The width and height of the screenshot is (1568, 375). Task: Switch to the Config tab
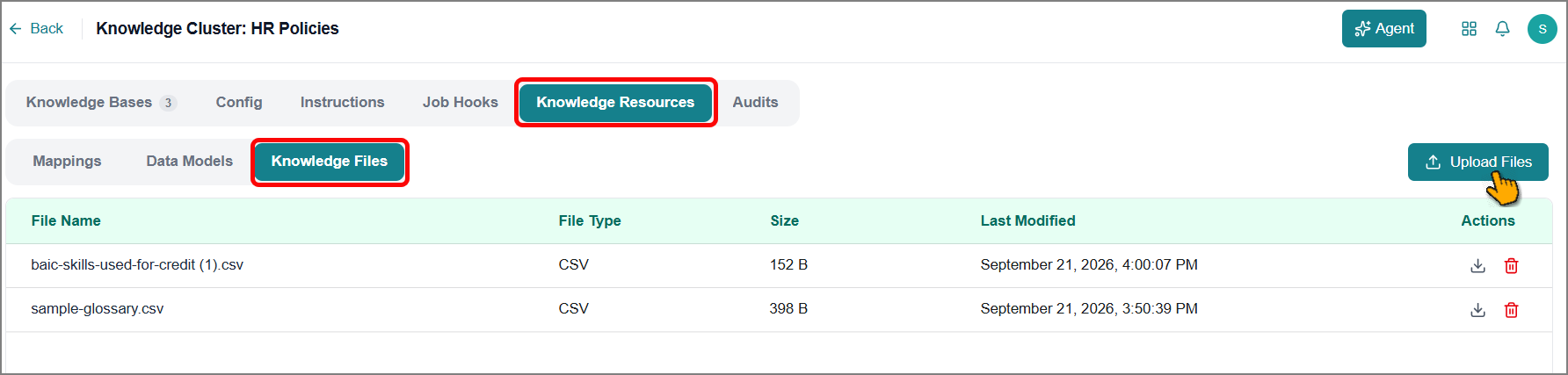click(x=239, y=103)
